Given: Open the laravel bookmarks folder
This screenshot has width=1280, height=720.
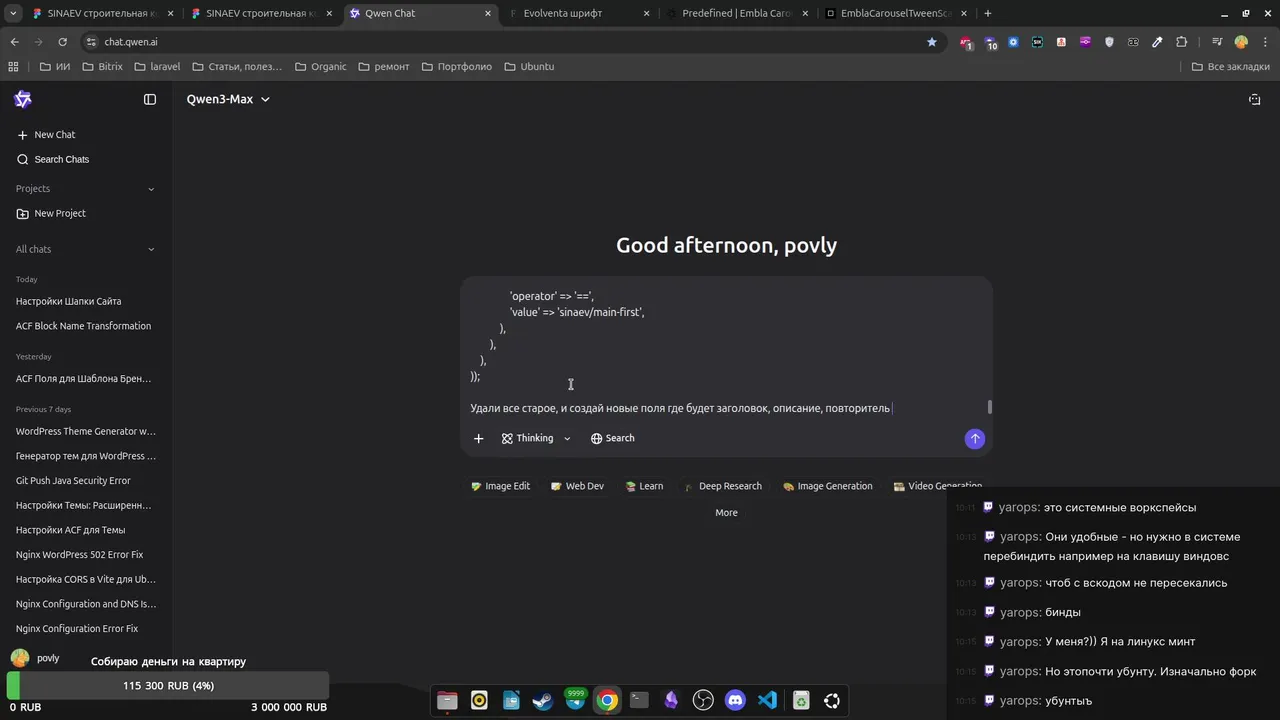Looking at the screenshot, I should pos(157,67).
